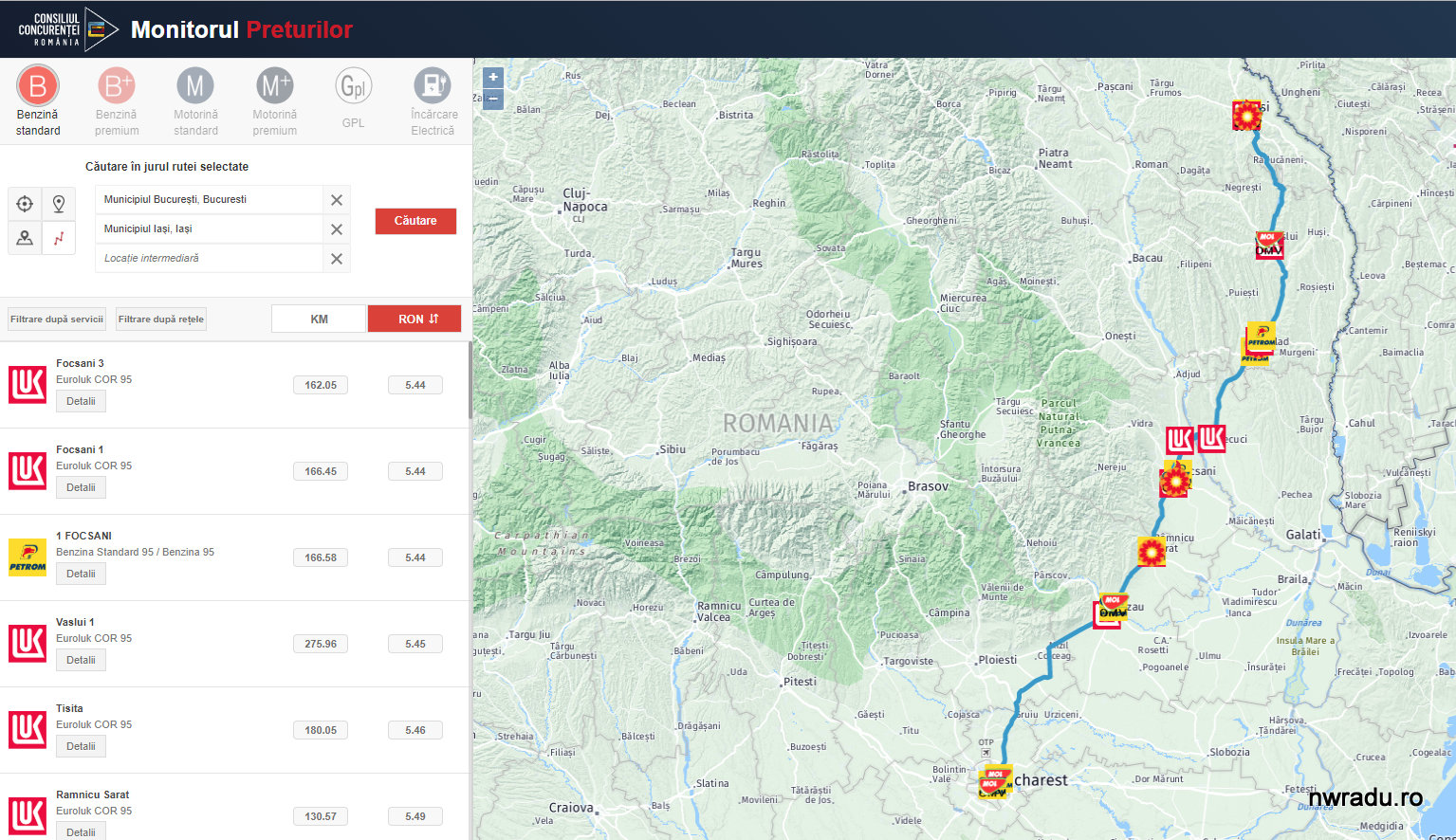1456x840 pixels.
Task: Select Benzină premium fuel type
Action: tap(117, 101)
